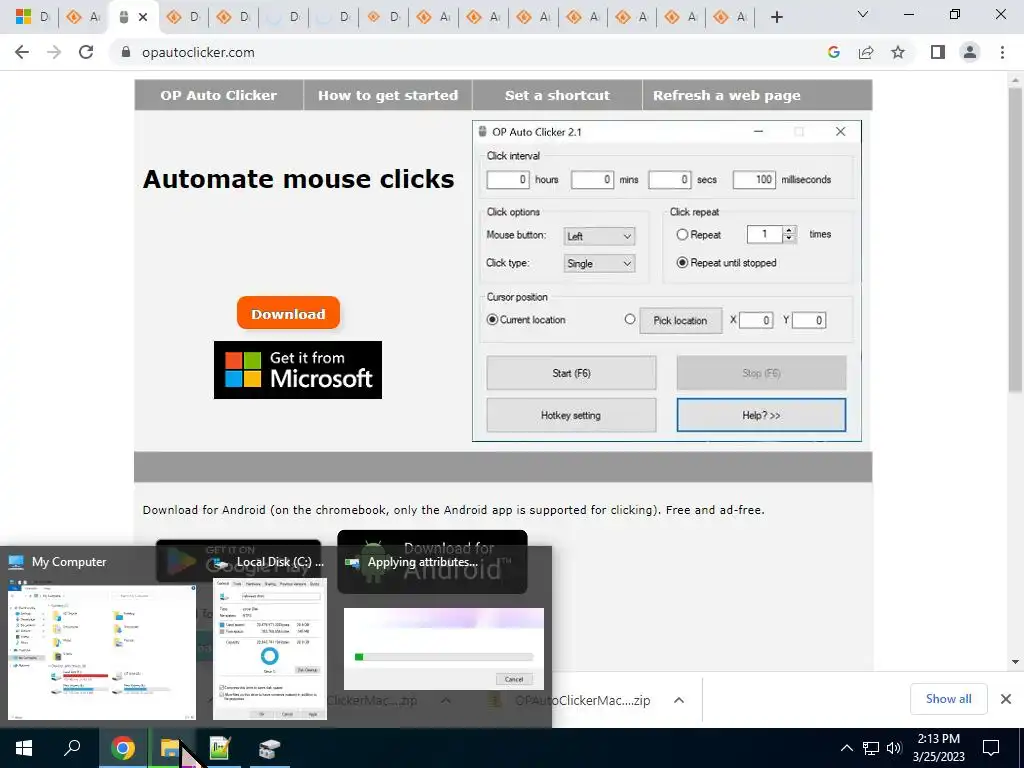Open the network tray icon

pos(871,748)
